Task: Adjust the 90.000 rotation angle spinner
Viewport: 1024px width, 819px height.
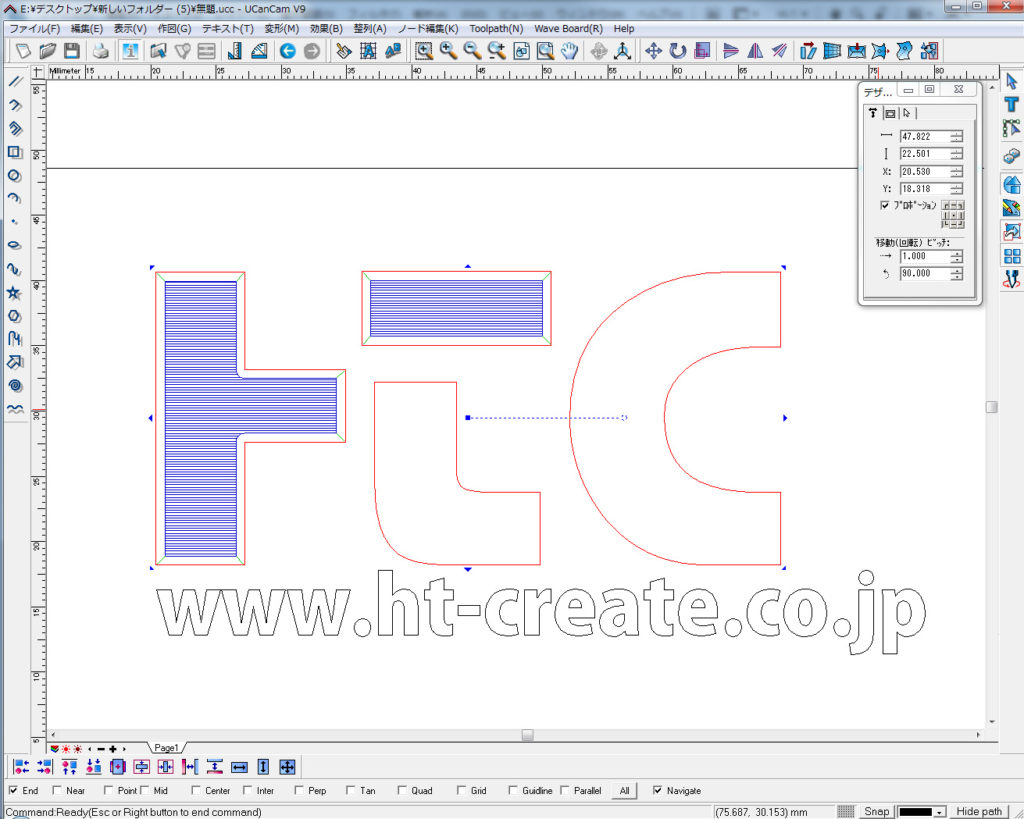Action: [957, 273]
